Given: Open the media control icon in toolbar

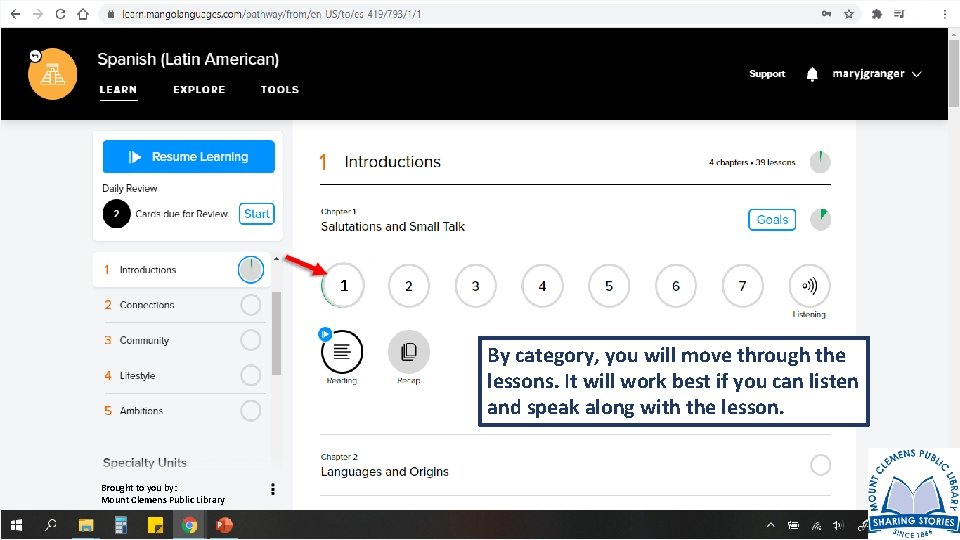Looking at the screenshot, I should click(x=899, y=13).
